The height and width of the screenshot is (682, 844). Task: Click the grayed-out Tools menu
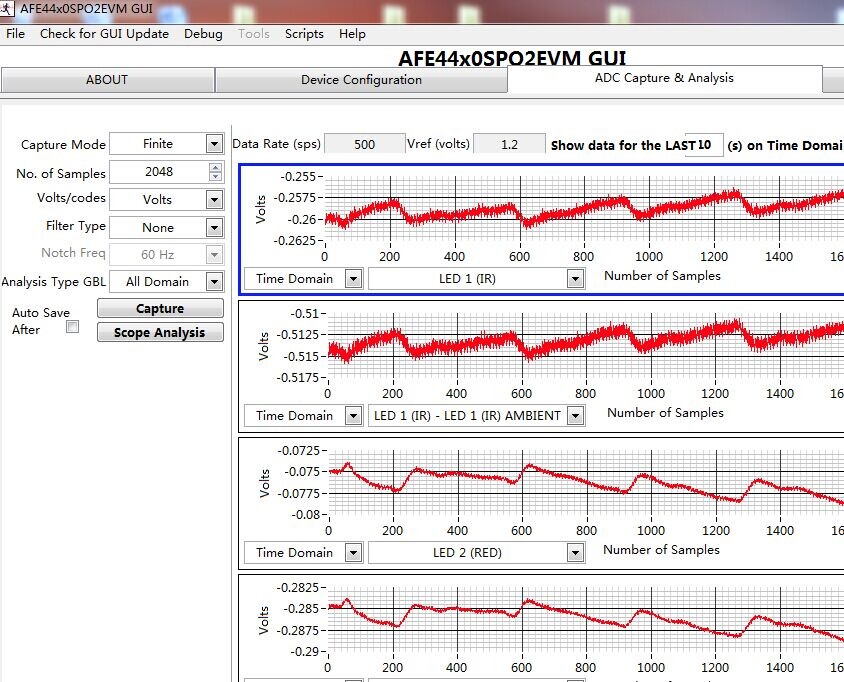click(254, 34)
